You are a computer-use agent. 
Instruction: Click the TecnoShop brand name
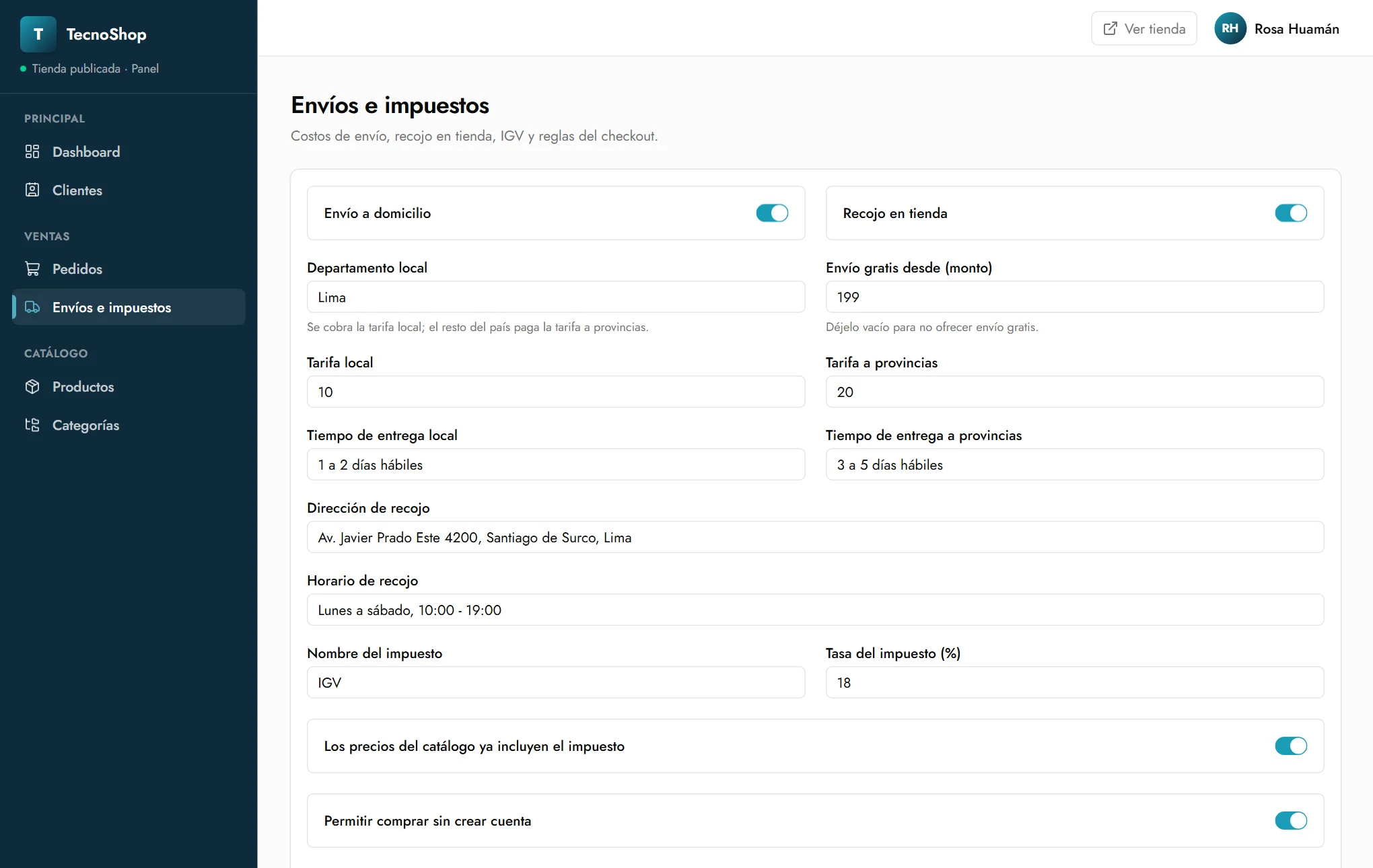[106, 34]
